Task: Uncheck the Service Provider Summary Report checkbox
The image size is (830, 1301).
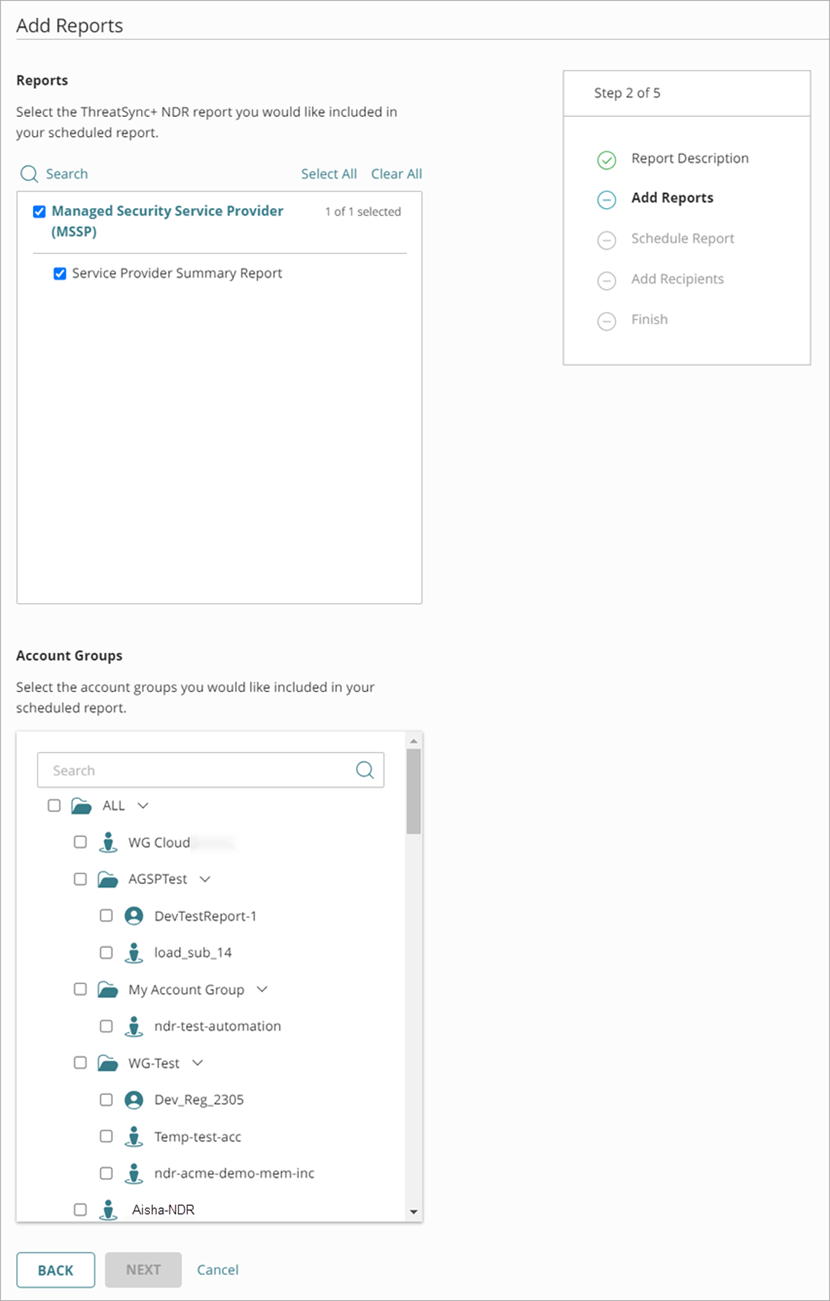Action: [60, 273]
